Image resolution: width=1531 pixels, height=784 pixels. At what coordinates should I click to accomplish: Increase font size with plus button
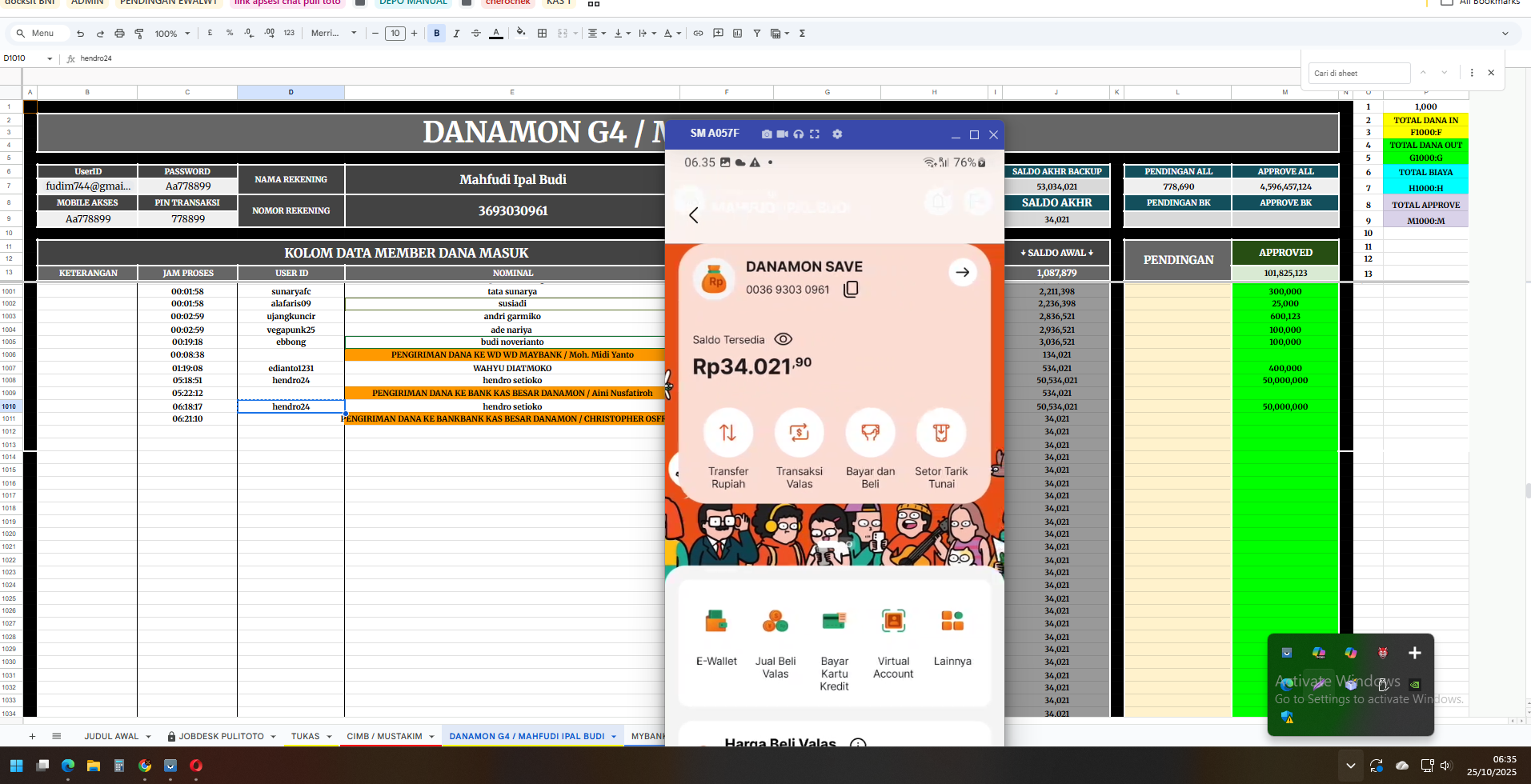pyautogui.click(x=414, y=33)
